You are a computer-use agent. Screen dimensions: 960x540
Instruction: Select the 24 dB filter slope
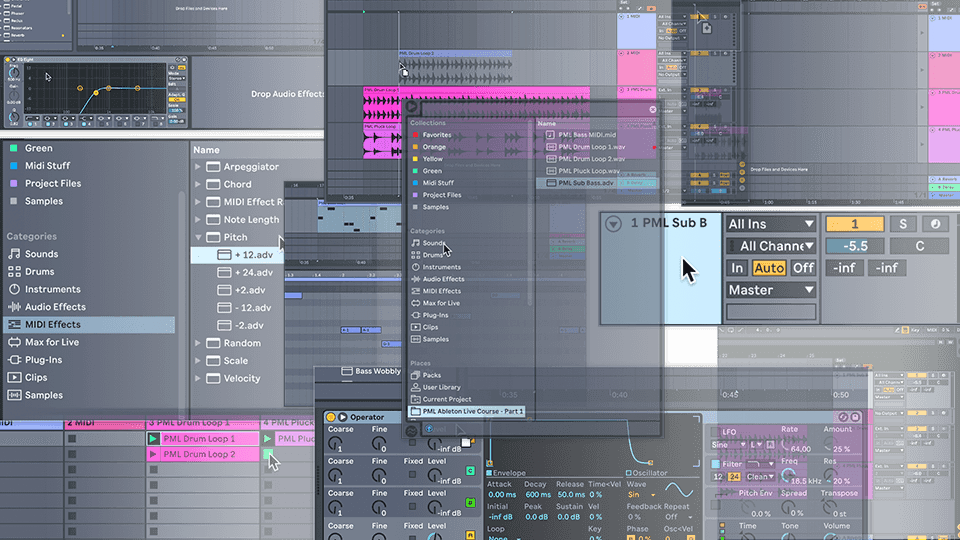click(x=734, y=476)
